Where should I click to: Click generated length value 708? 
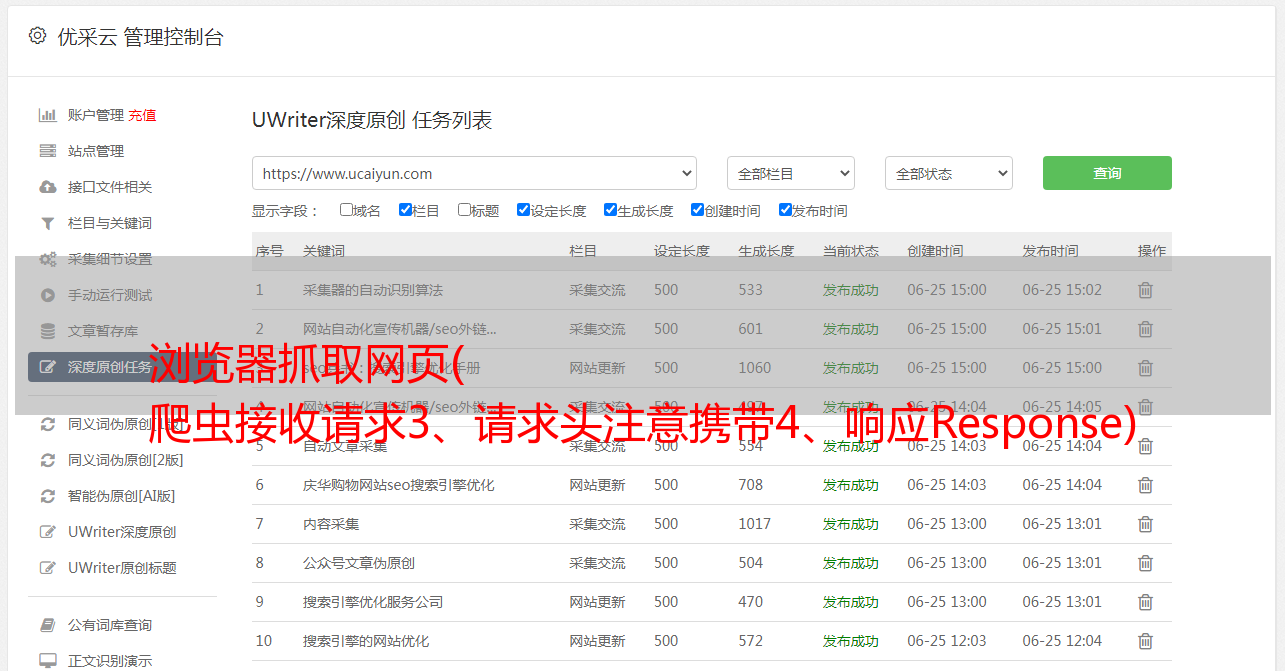click(x=751, y=485)
